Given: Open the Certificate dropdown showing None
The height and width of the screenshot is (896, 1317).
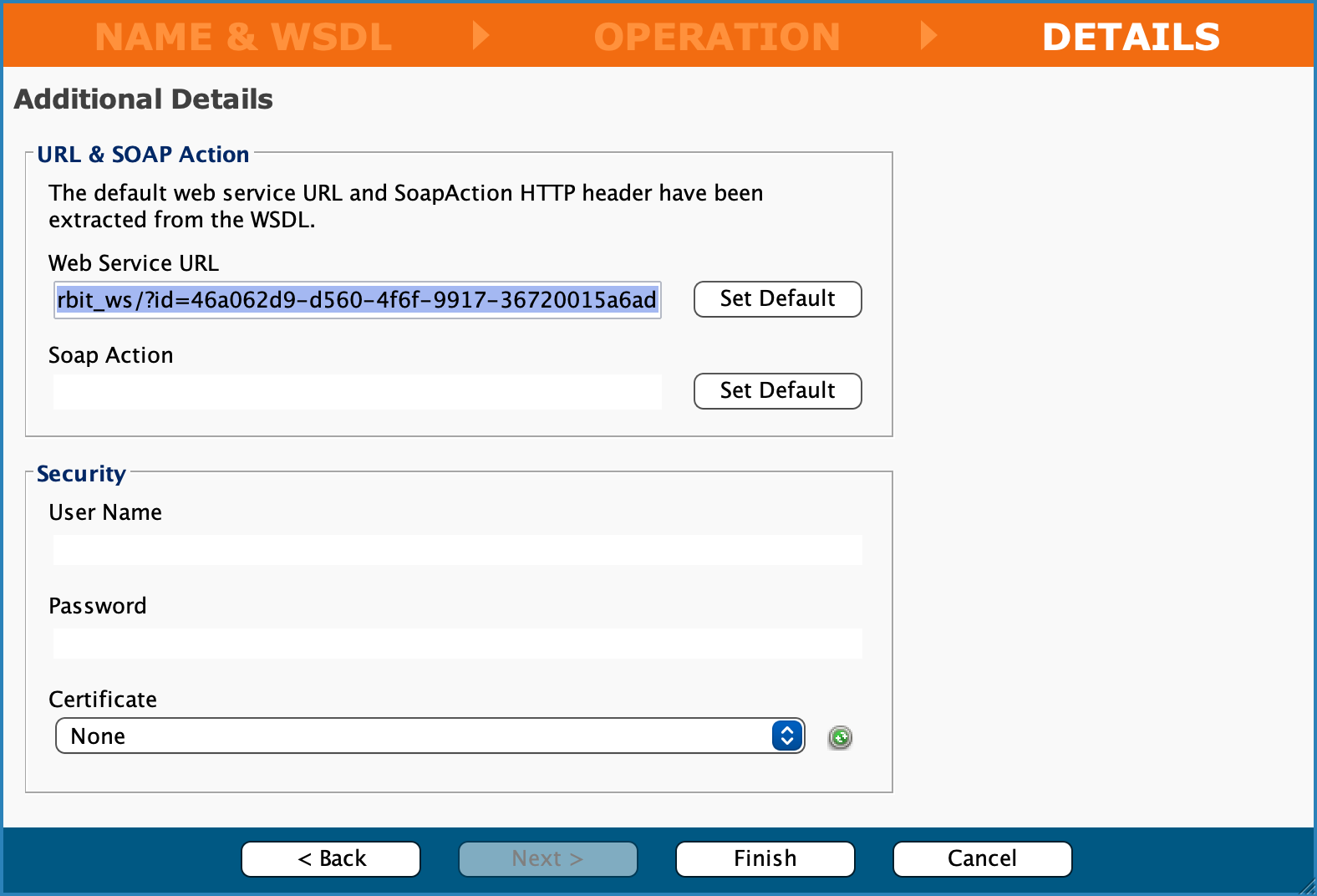Looking at the screenshot, I should (430, 736).
